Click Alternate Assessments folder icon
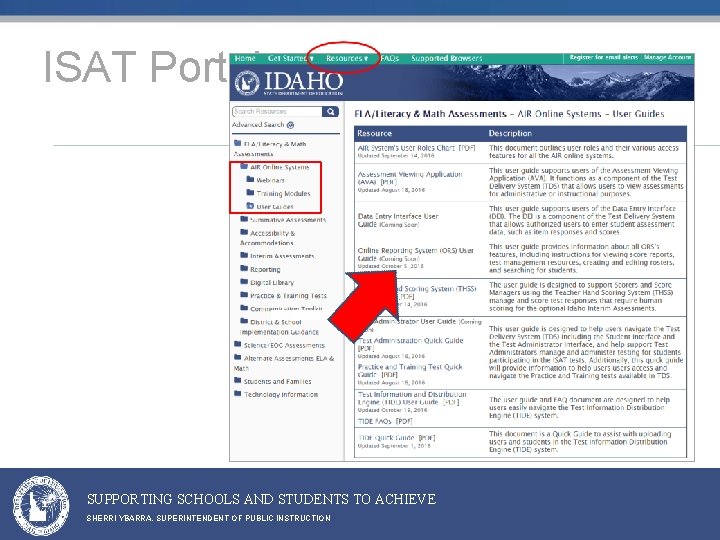720x540 pixels. coord(237,357)
